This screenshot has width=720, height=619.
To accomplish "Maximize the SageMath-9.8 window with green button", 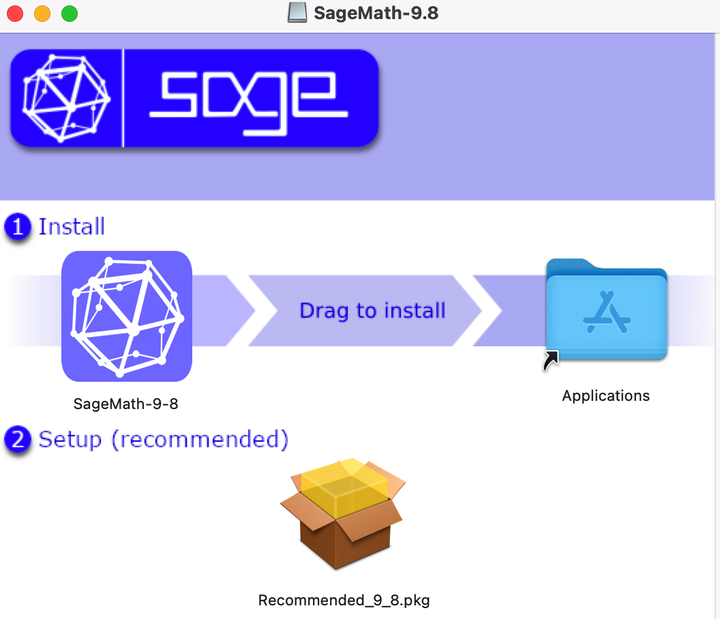I will tap(69, 13).
